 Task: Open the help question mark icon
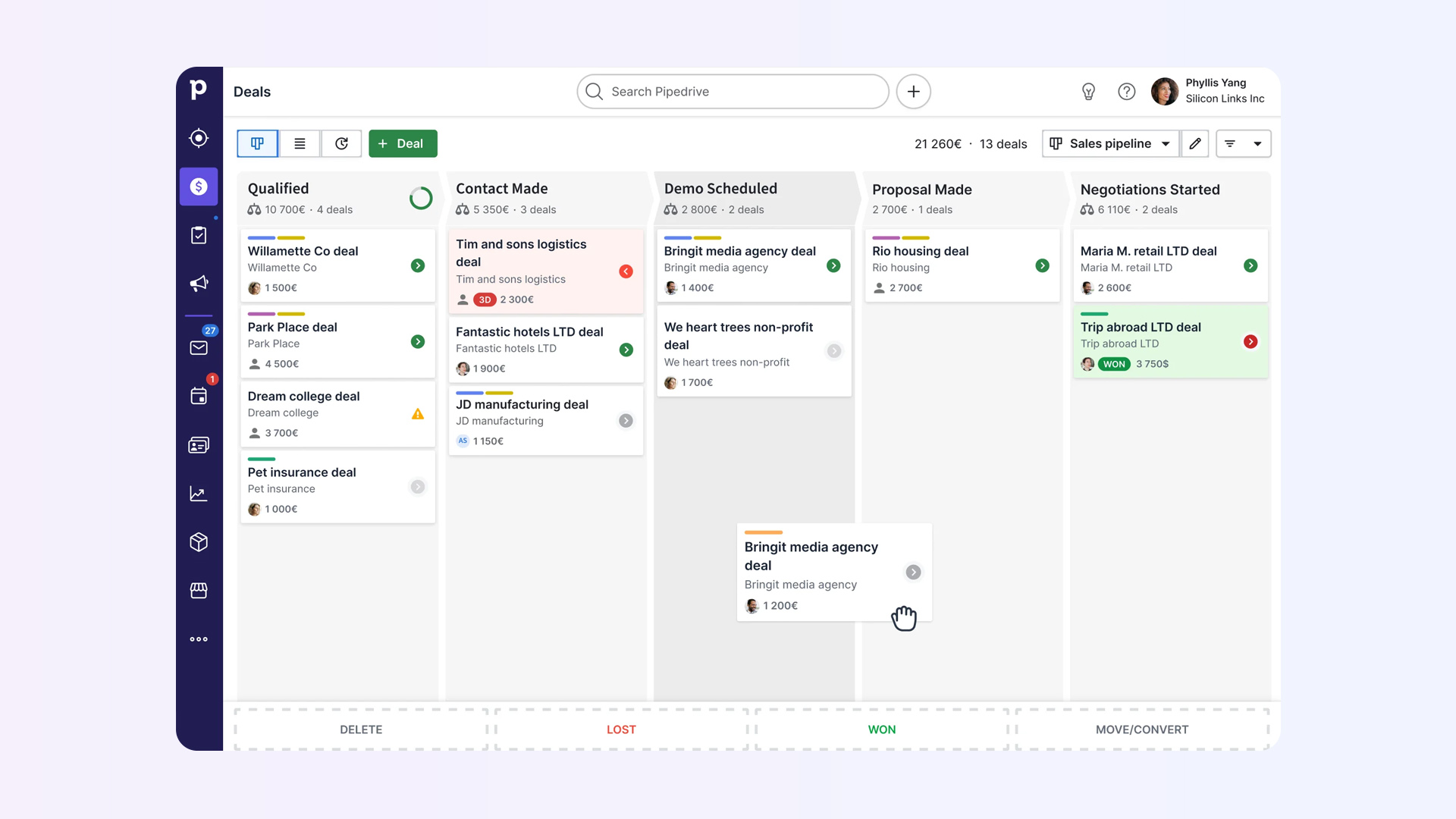1127,92
